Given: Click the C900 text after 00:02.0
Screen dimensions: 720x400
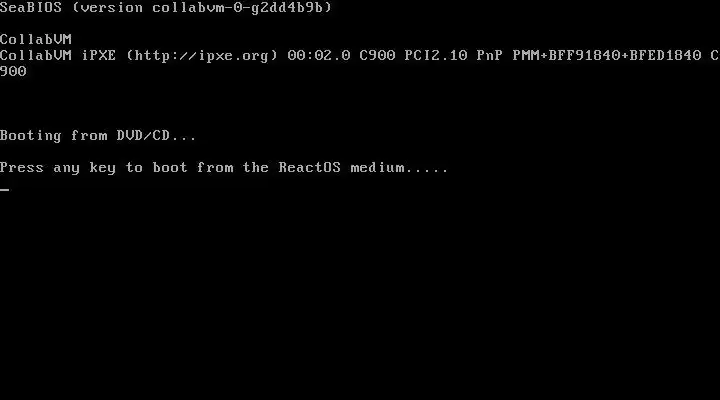Looking at the screenshot, I should click(377, 56).
